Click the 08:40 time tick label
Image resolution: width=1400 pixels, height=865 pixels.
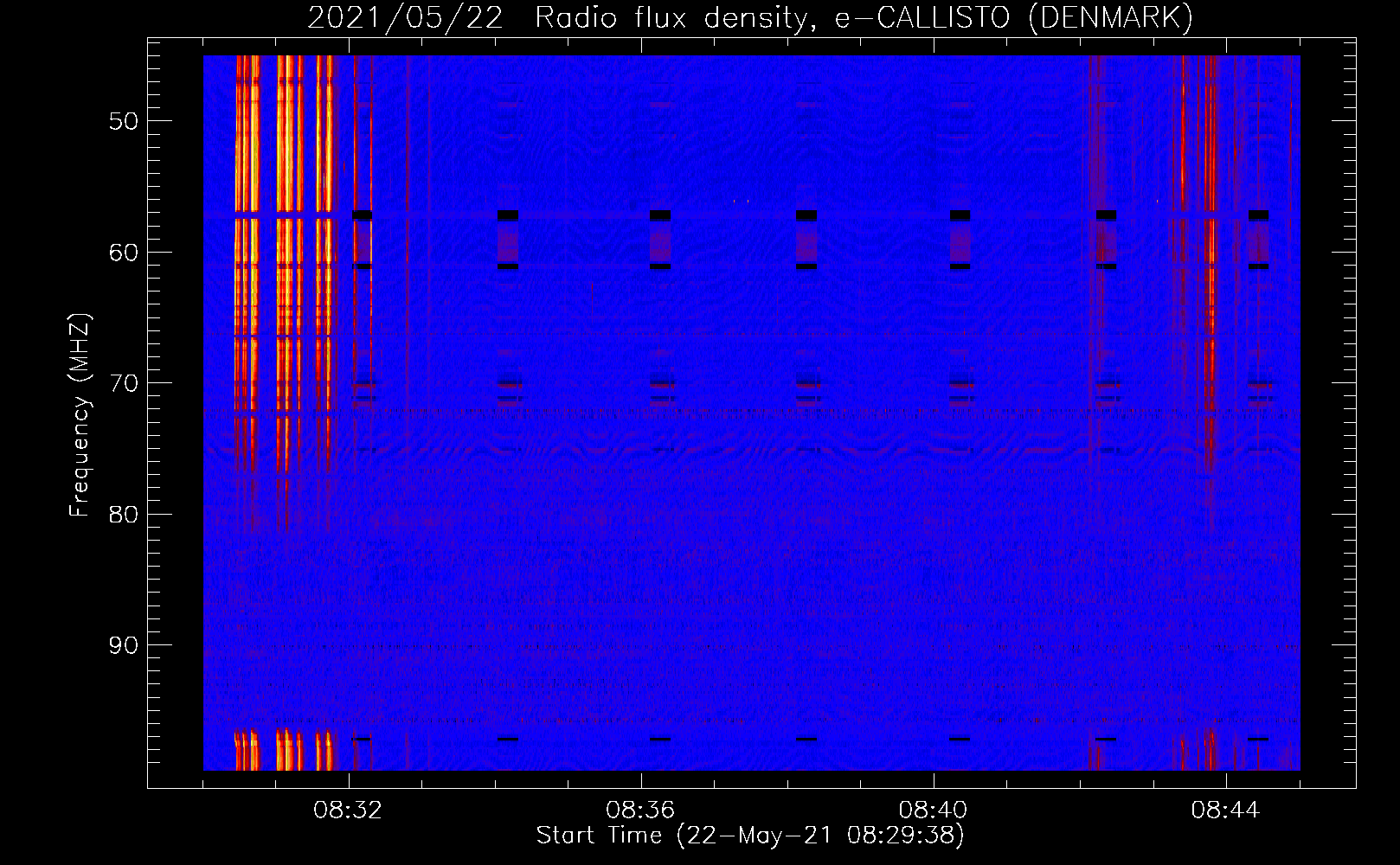click(x=933, y=811)
